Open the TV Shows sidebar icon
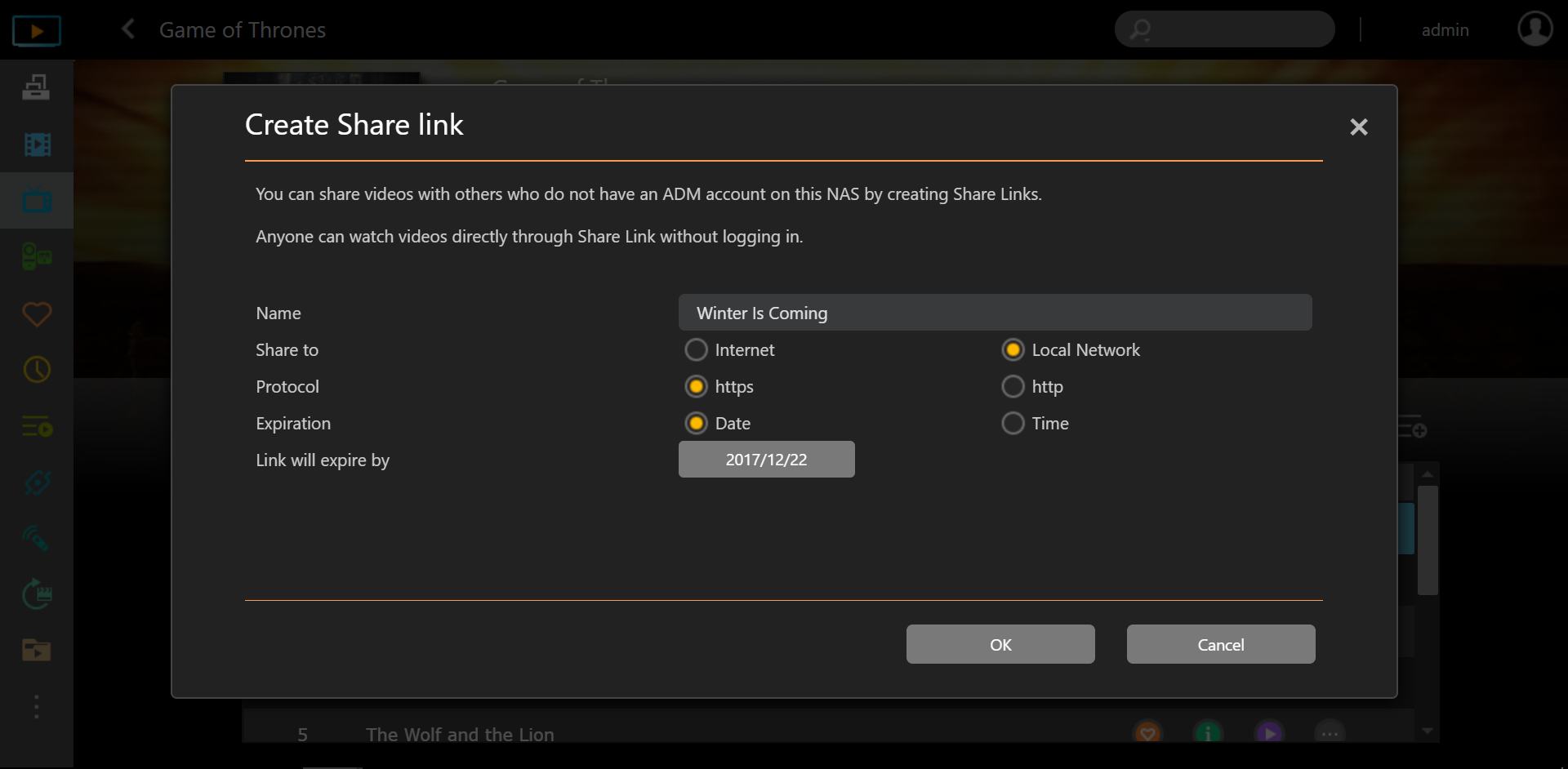The image size is (1568, 769). tap(37, 201)
